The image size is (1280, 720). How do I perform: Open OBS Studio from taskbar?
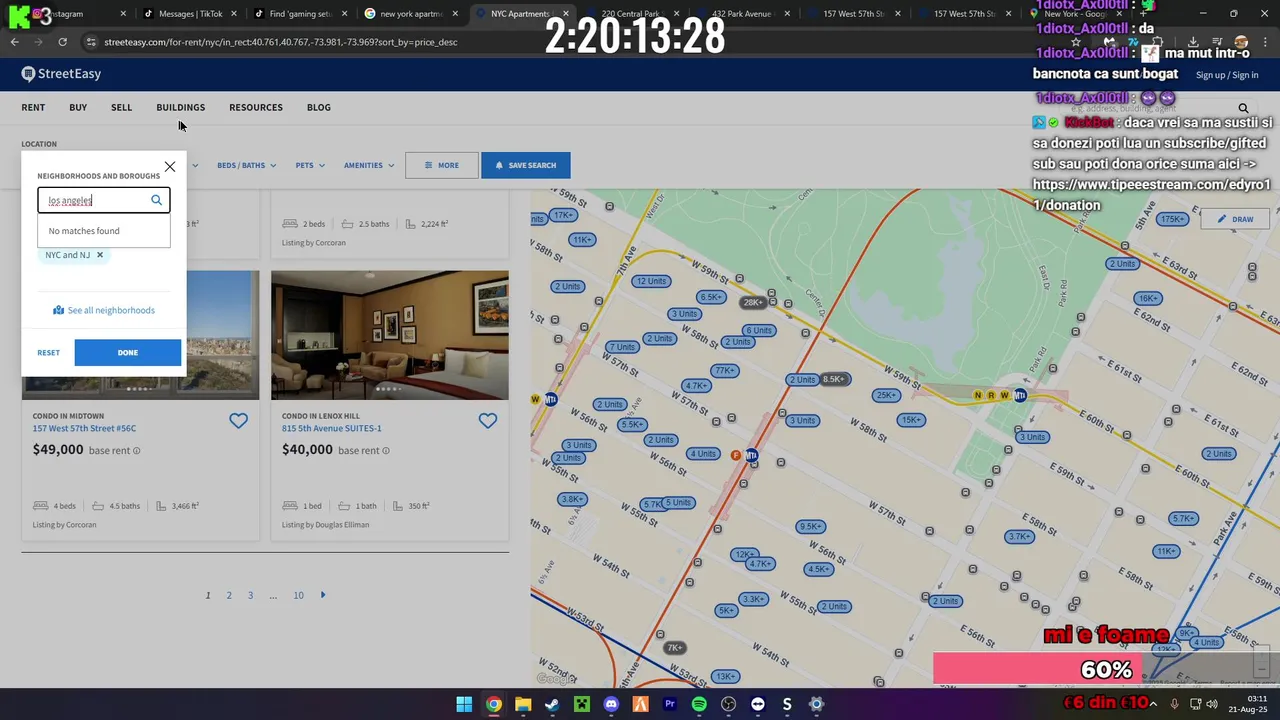click(728, 704)
